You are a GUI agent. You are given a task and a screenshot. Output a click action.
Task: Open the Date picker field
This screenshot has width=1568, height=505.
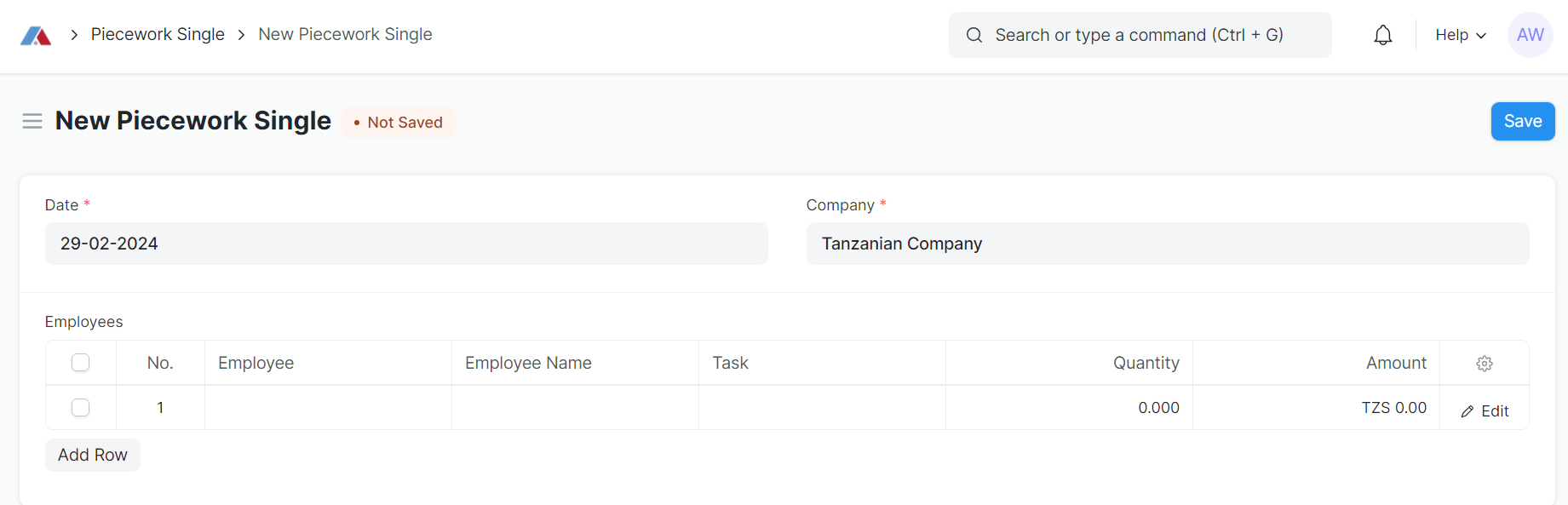point(405,244)
